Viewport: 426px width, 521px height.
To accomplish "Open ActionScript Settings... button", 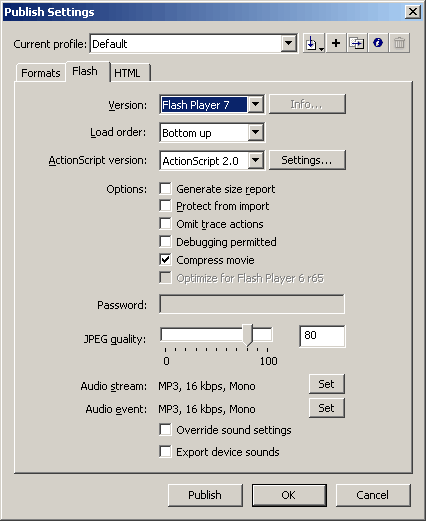I will coord(307,160).
